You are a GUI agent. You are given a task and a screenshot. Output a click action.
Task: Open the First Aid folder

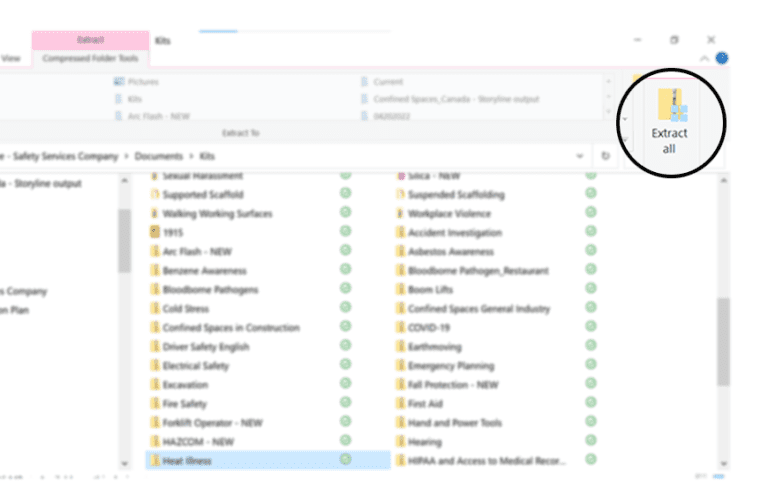point(425,404)
